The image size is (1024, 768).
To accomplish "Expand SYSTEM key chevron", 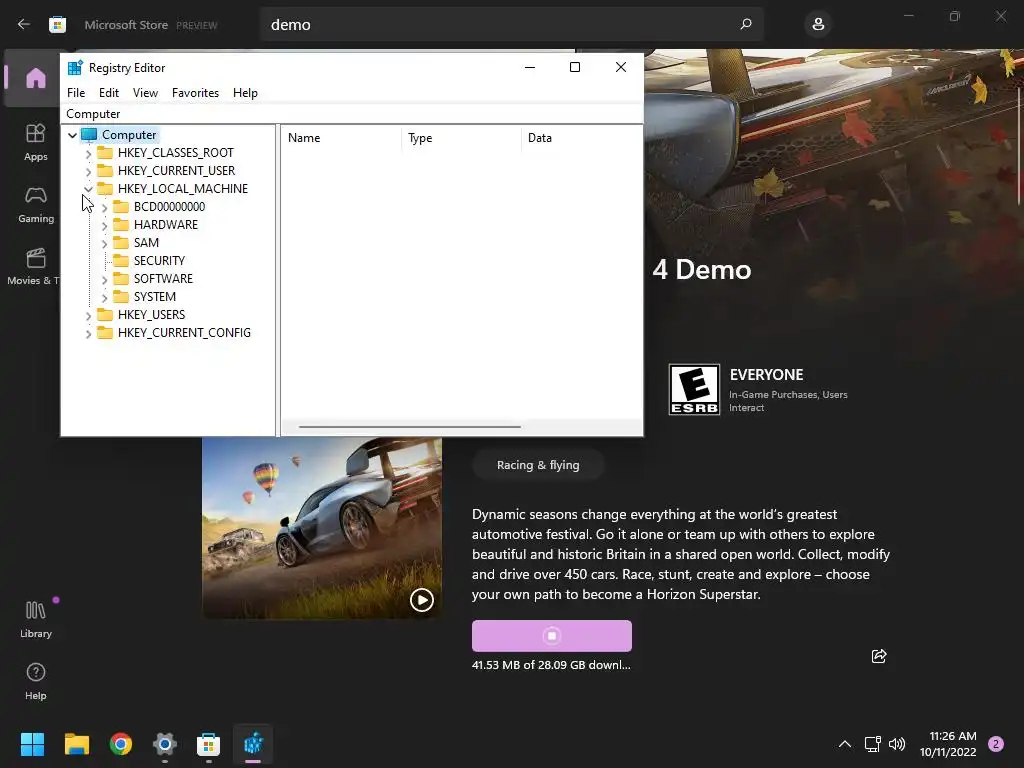I will point(104,297).
